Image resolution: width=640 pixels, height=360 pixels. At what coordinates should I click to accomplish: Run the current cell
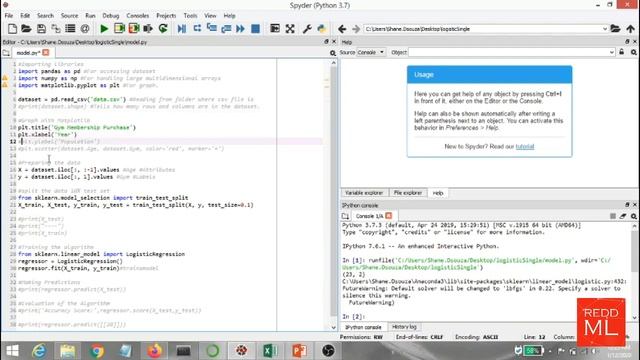coord(119,29)
